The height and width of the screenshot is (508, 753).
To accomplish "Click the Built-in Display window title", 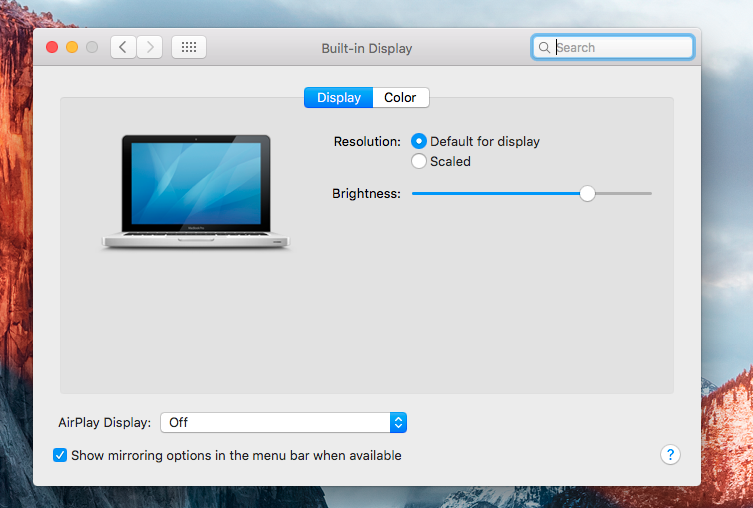I will 366,48.
